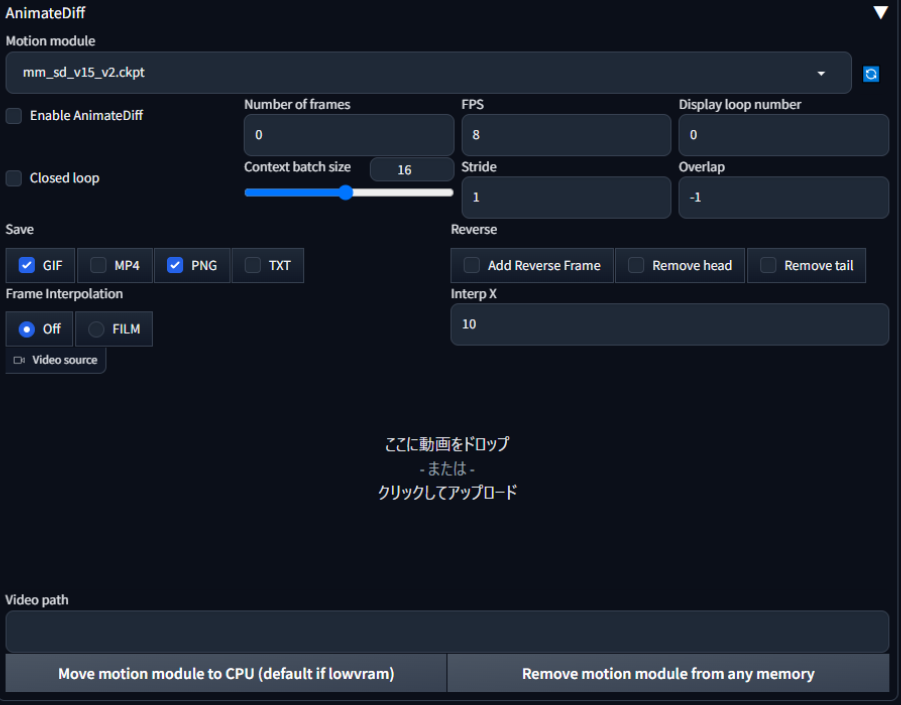Click the Video source camera icon
The height and width of the screenshot is (705, 901).
click(19, 360)
